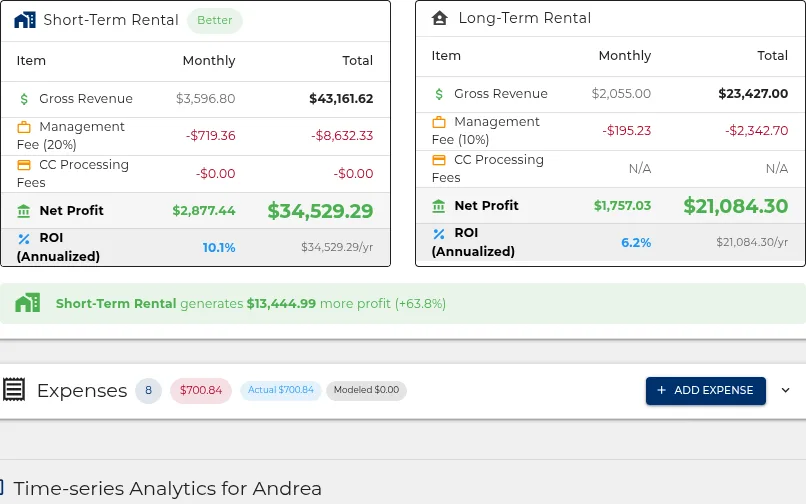
Task: Click the Short-Term Rental building icon
Action: [x=25, y=20]
